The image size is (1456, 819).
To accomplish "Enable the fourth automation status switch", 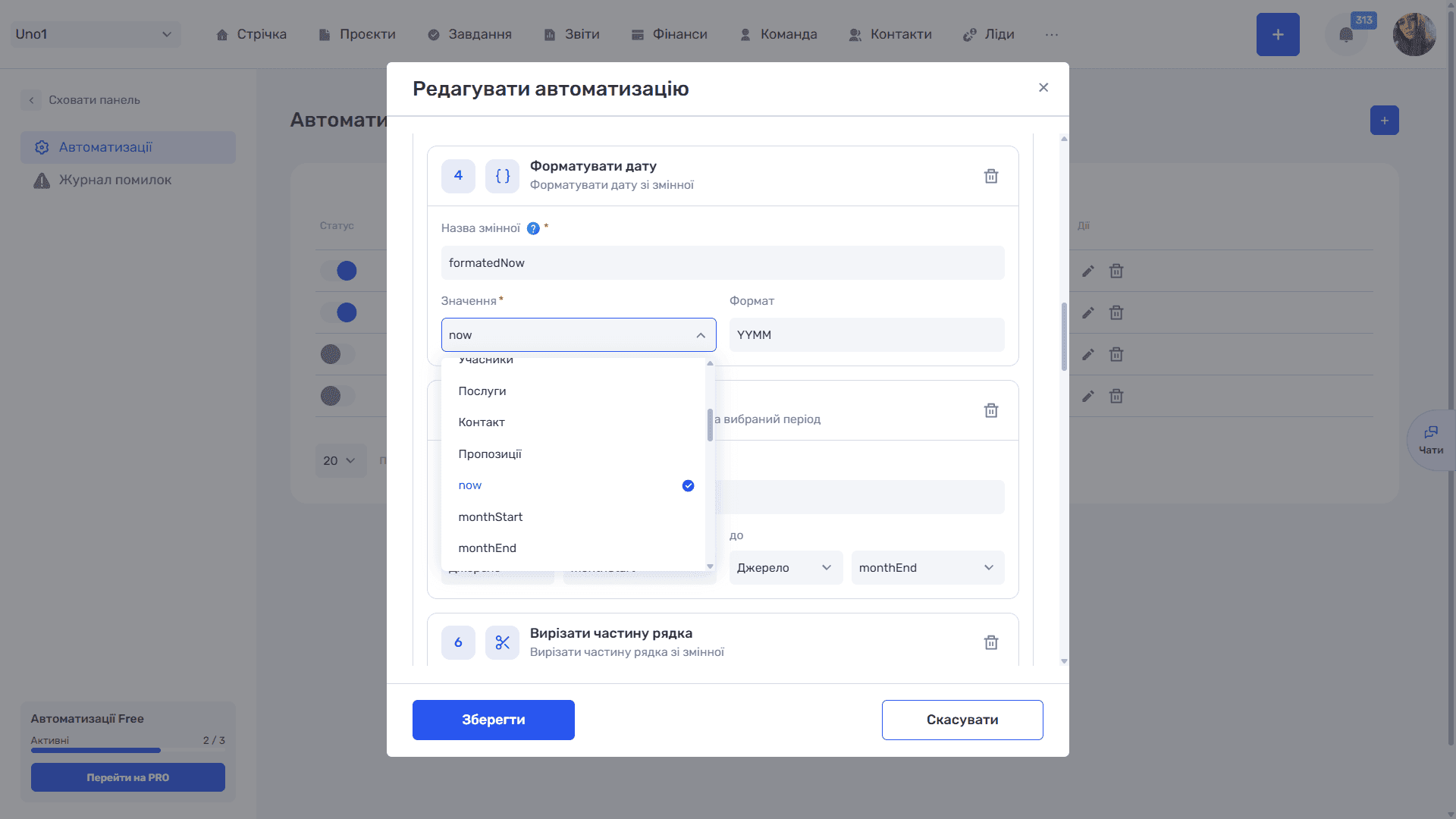I will (338, 396).
